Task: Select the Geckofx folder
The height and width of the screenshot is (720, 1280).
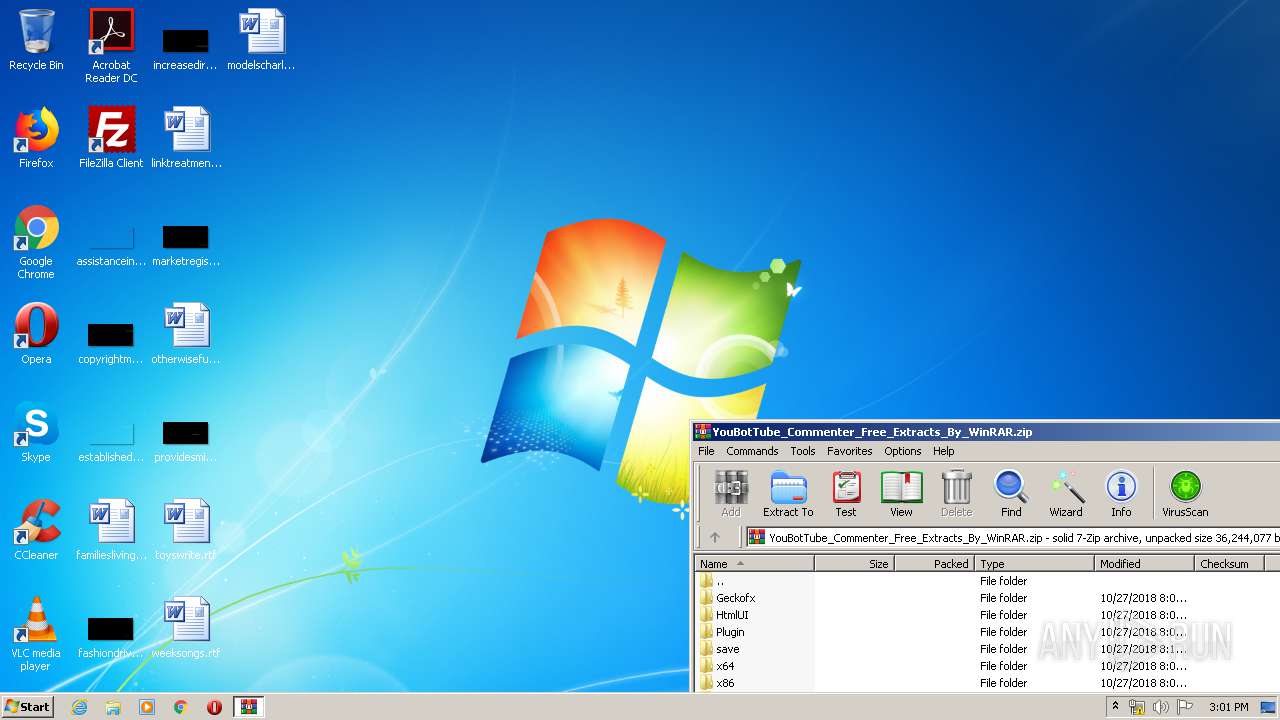Action: 987,598
